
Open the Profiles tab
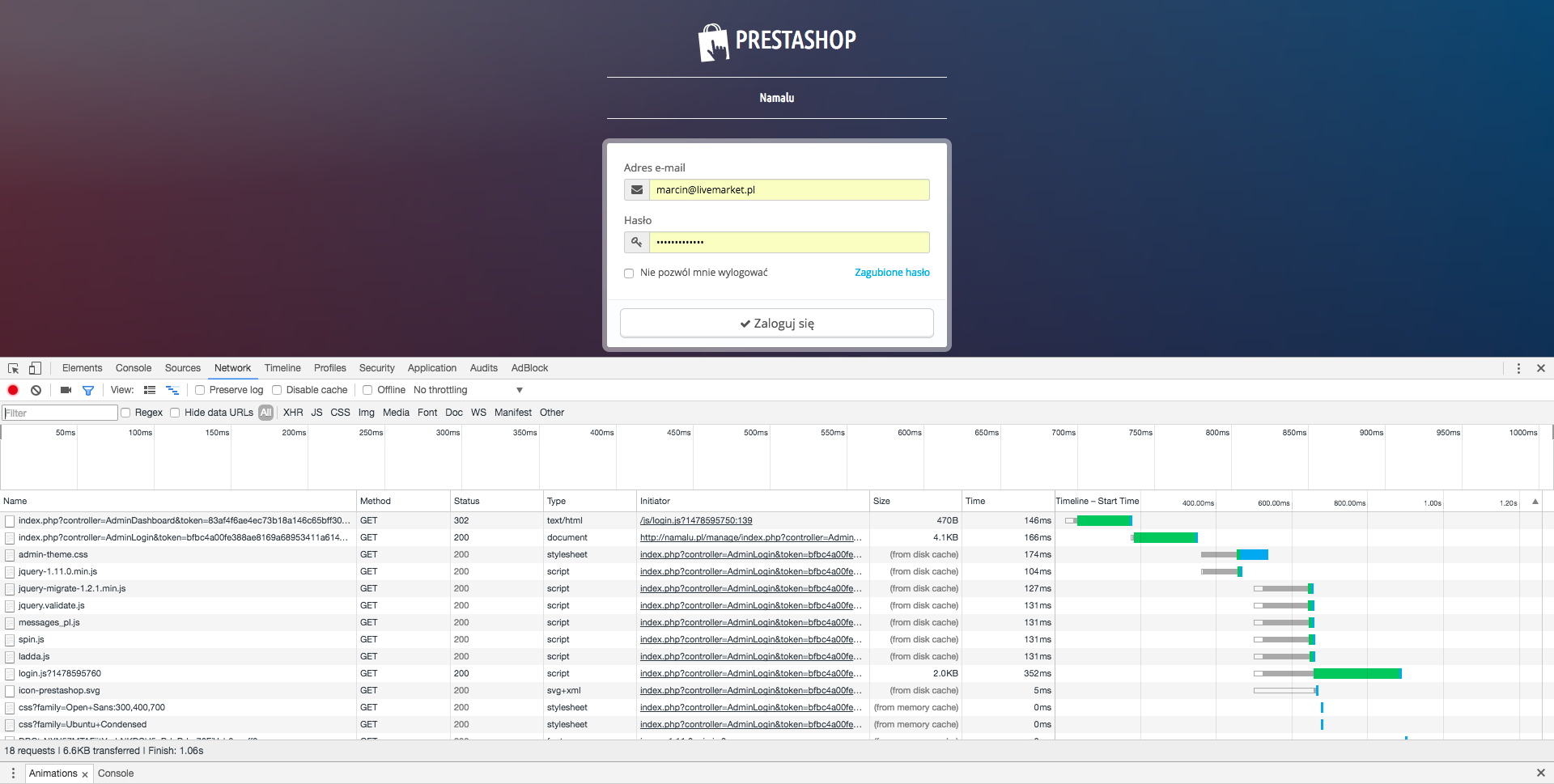tap(330, 368)
